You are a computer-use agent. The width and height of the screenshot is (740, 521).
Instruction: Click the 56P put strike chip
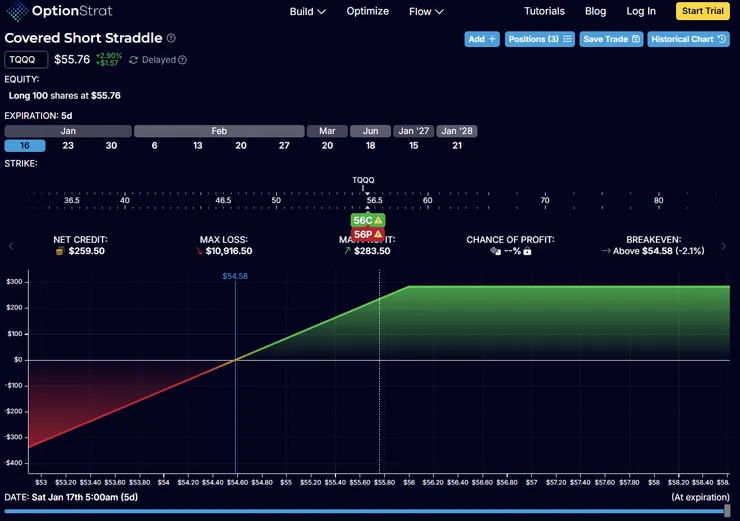tap(368, 234)
